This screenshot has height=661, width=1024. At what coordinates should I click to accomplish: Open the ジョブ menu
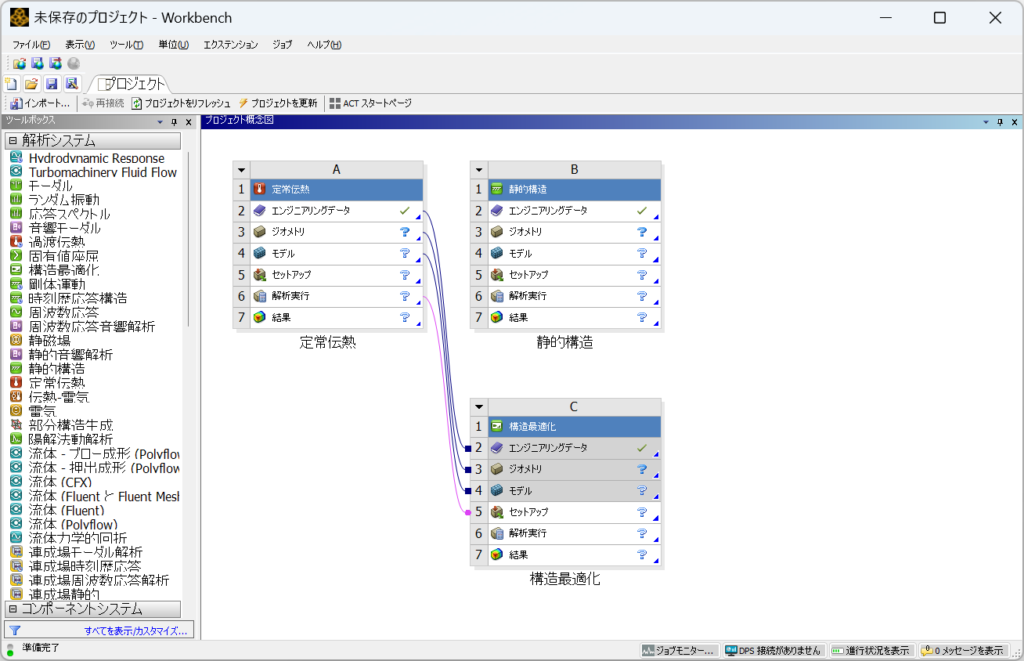(x=282, y=44)
